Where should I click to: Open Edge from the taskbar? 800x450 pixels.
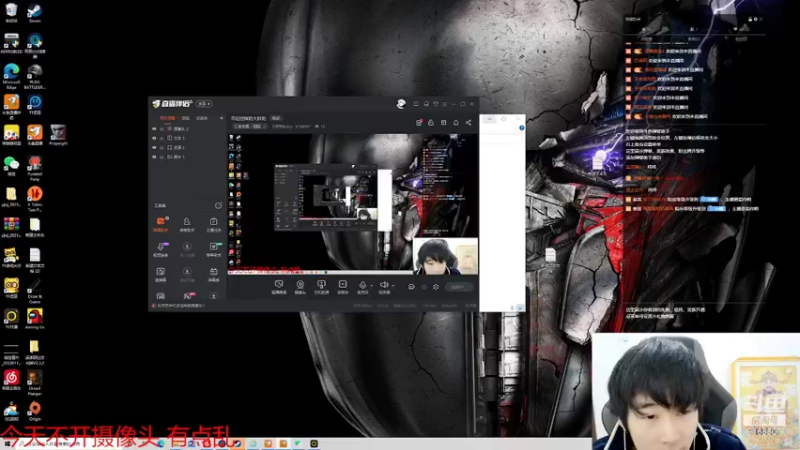point(161,444)
